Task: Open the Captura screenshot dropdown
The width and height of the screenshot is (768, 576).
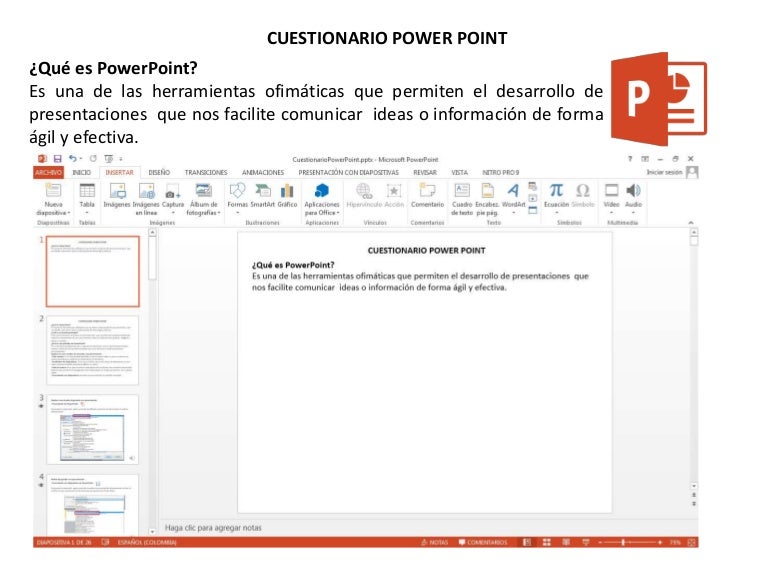Action: coord(173,207)
